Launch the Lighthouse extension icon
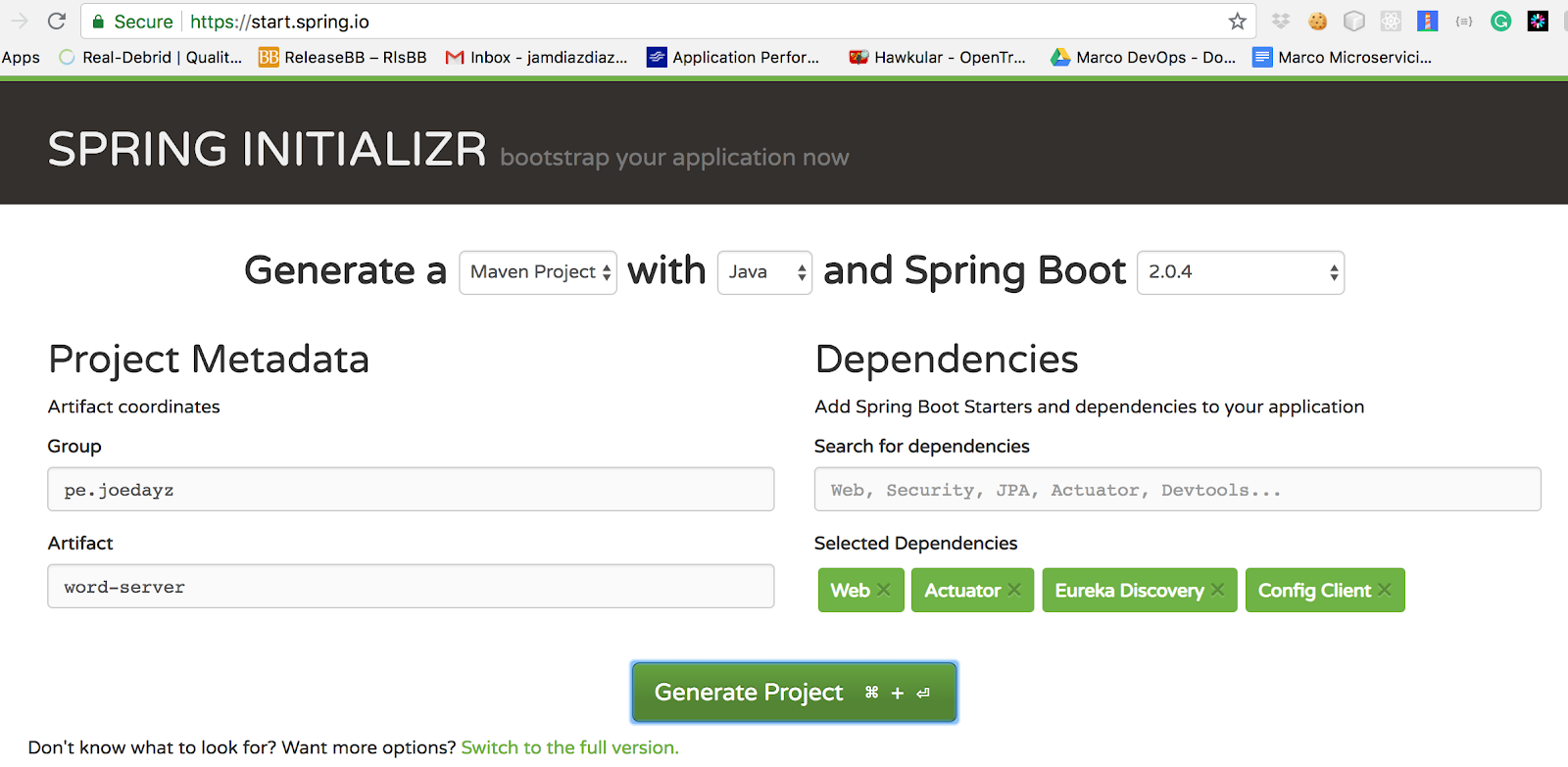 1428,21
